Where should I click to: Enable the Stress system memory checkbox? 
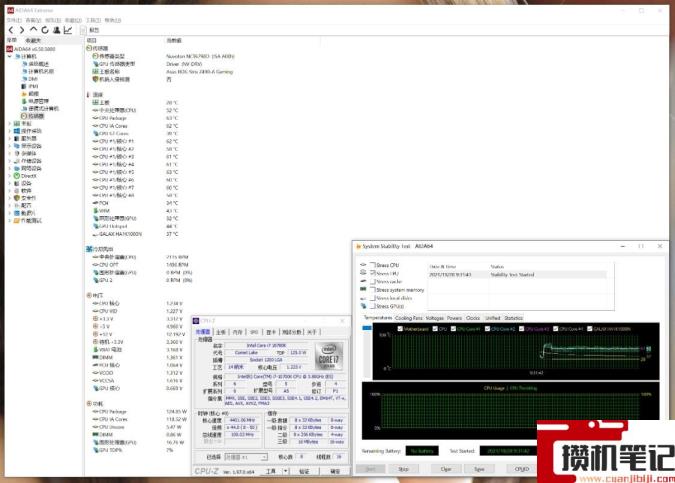373,289
